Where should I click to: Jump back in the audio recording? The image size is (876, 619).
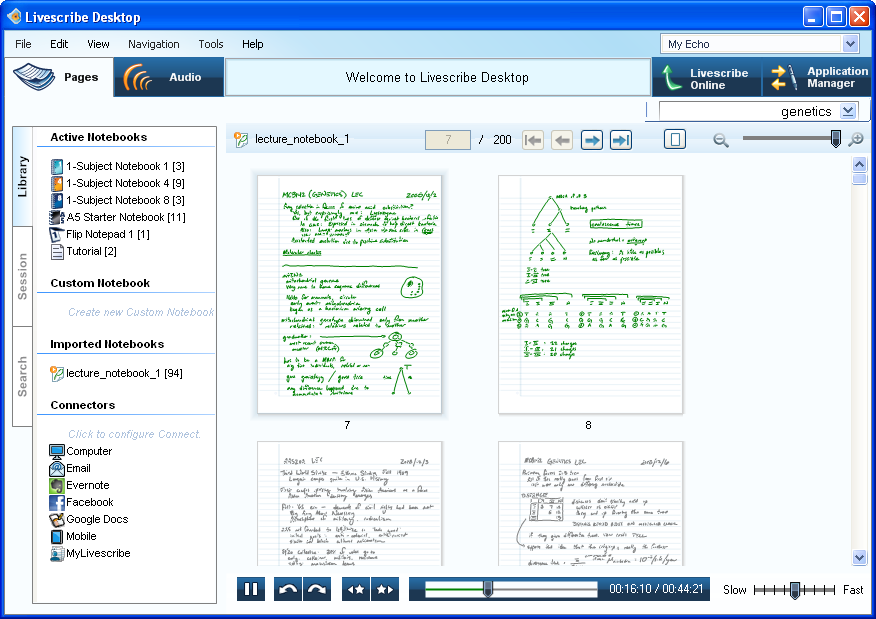pos(288,589)
